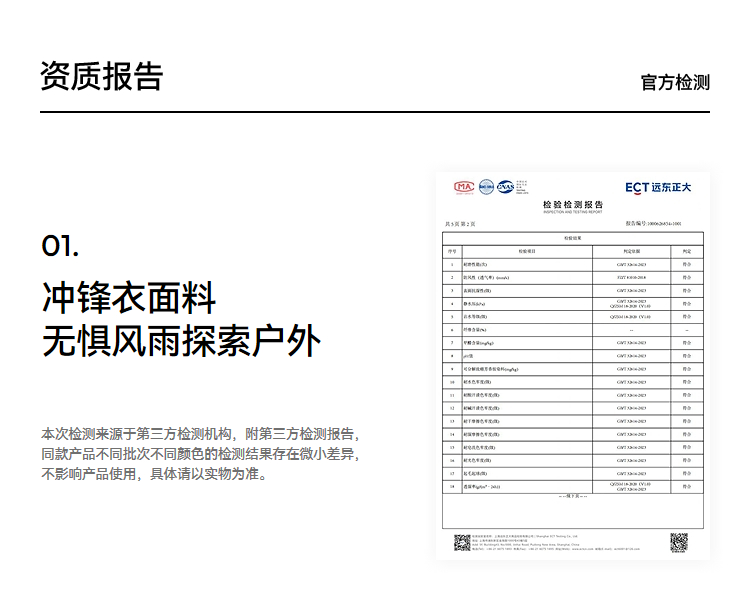Click the 资质报告 section heading

(x=101, y=77)
